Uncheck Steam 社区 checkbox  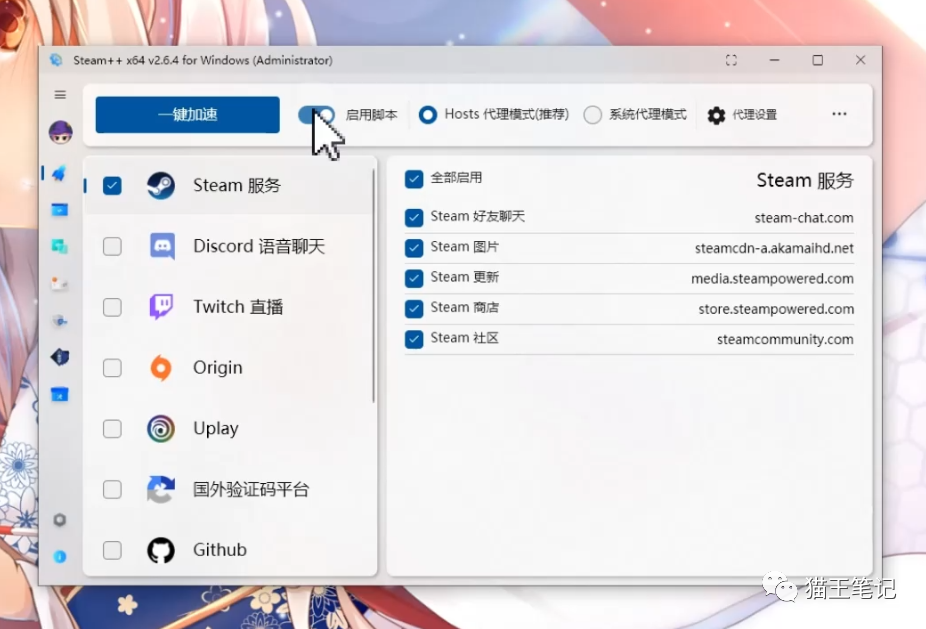click(414, 339)
